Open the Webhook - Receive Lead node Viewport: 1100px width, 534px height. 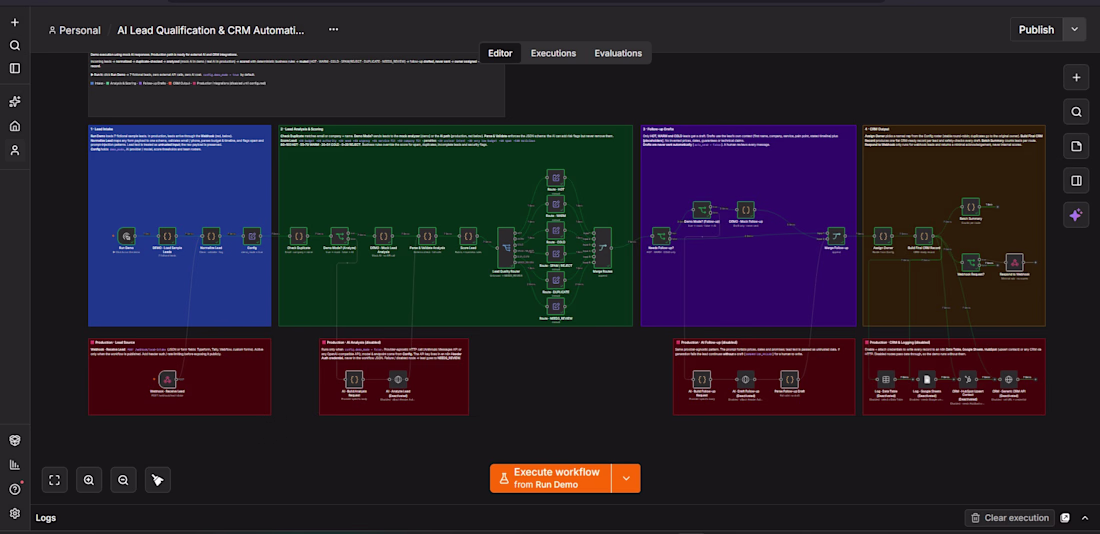(x=167, y=379)
